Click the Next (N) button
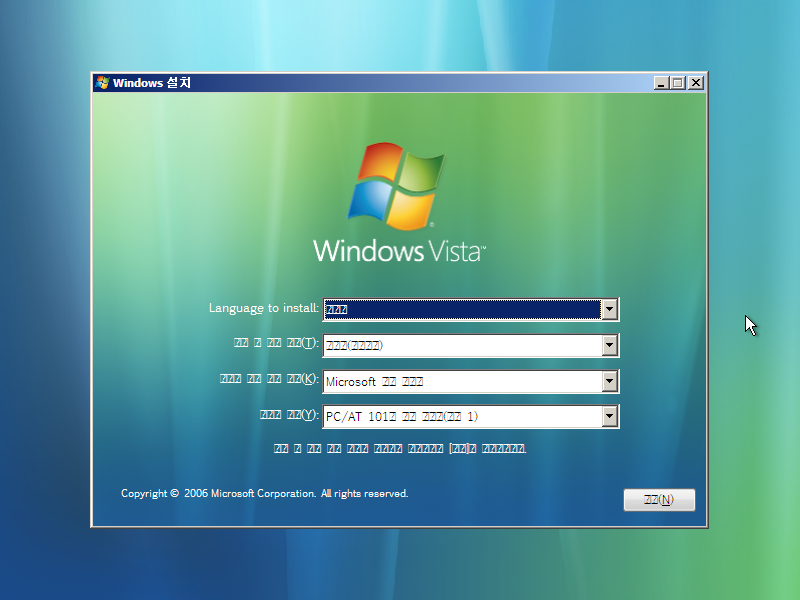 pos(659,499)
